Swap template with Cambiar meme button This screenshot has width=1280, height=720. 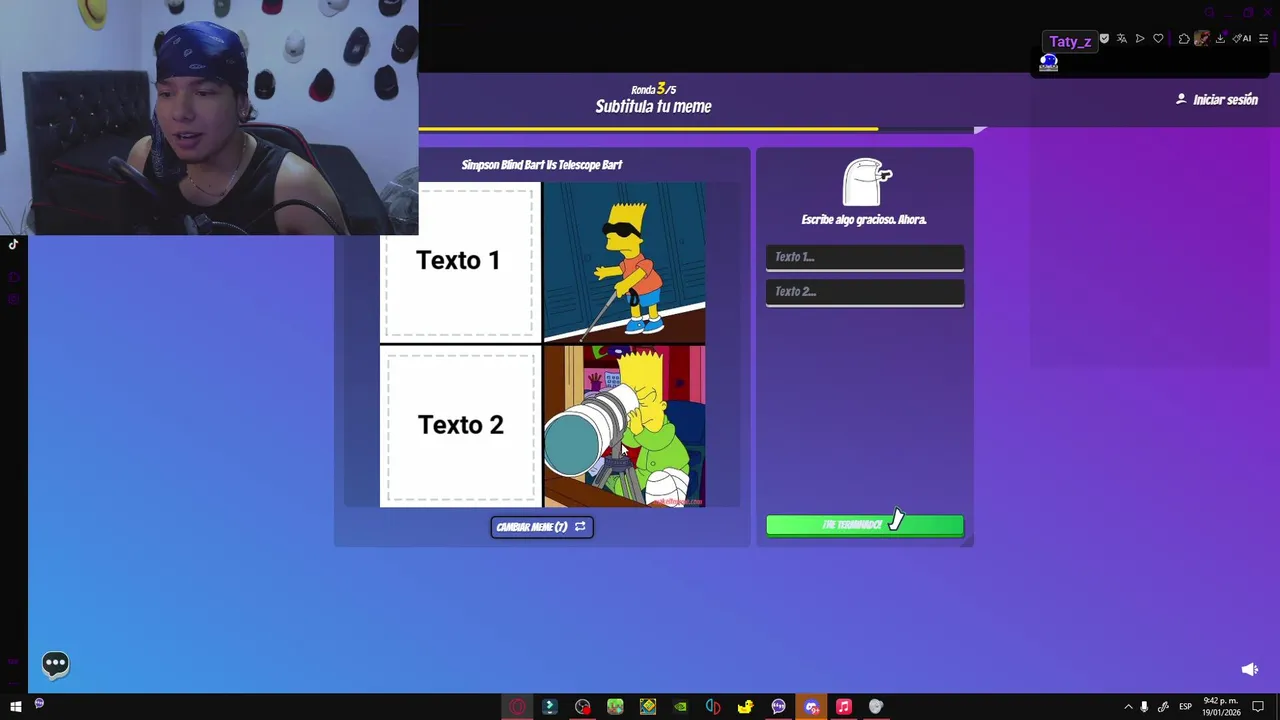point(542,527)
